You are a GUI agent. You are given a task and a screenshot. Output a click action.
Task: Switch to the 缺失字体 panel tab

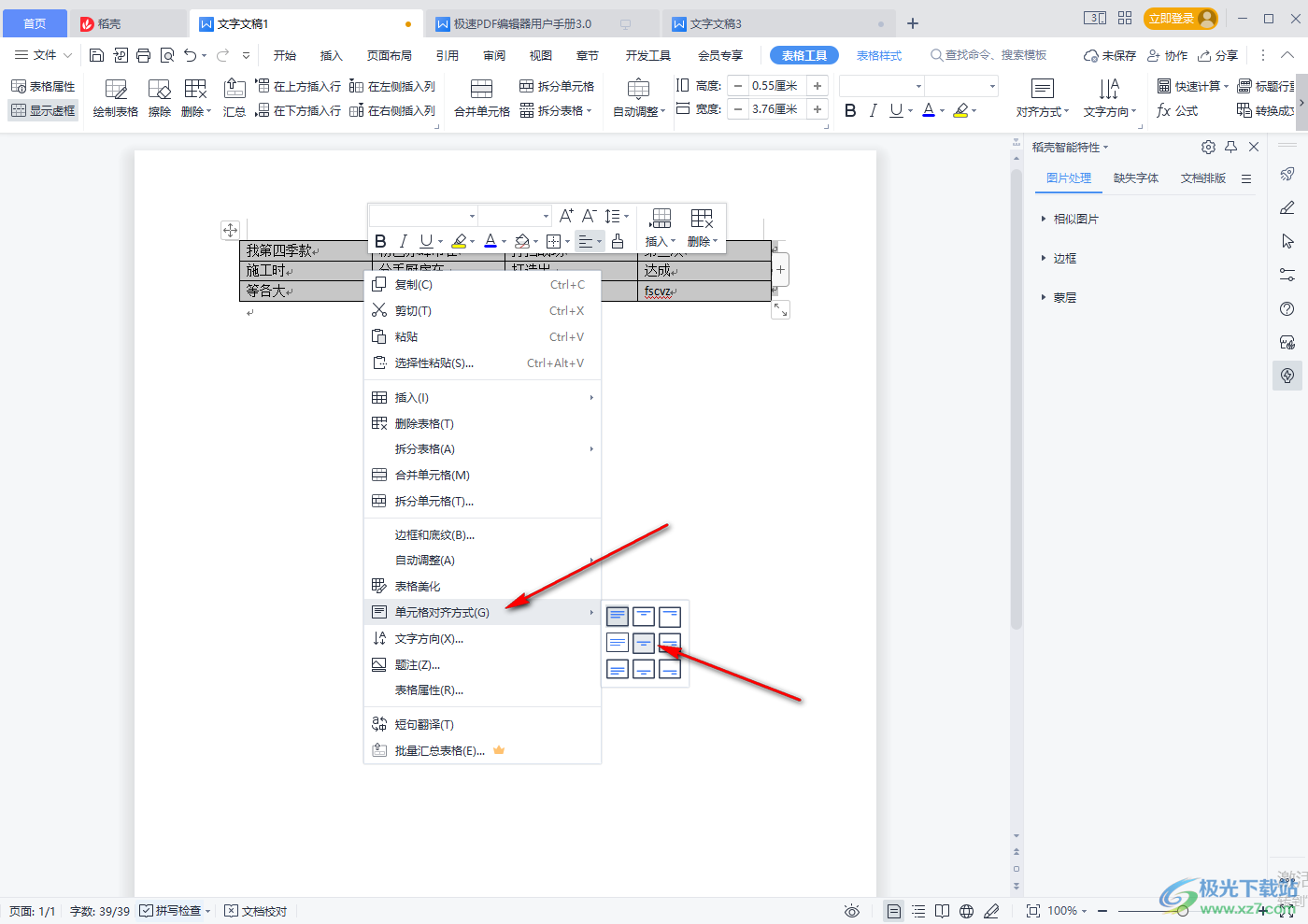[1136, 178]
